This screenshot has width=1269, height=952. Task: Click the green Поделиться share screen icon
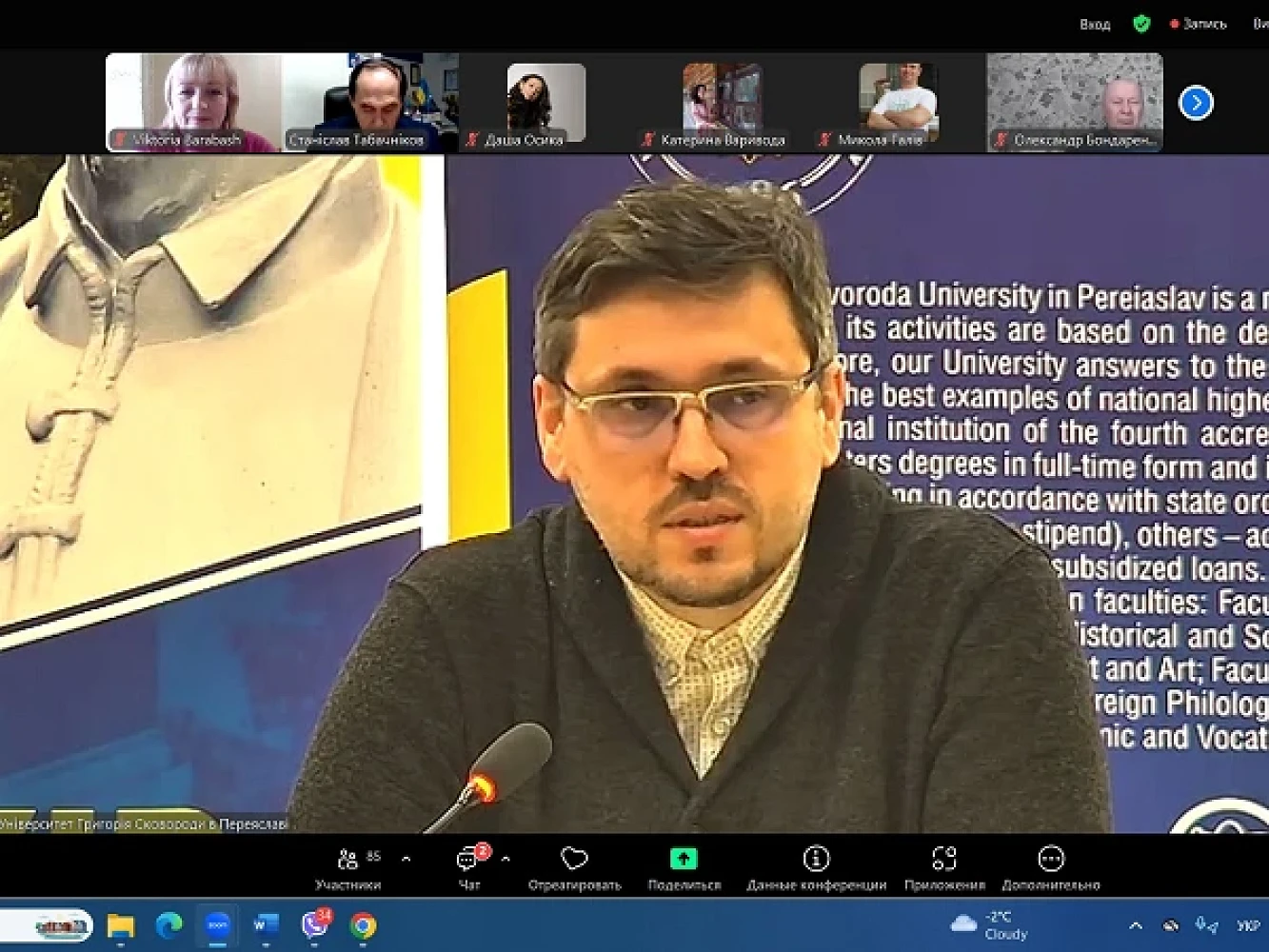point(684,860)
